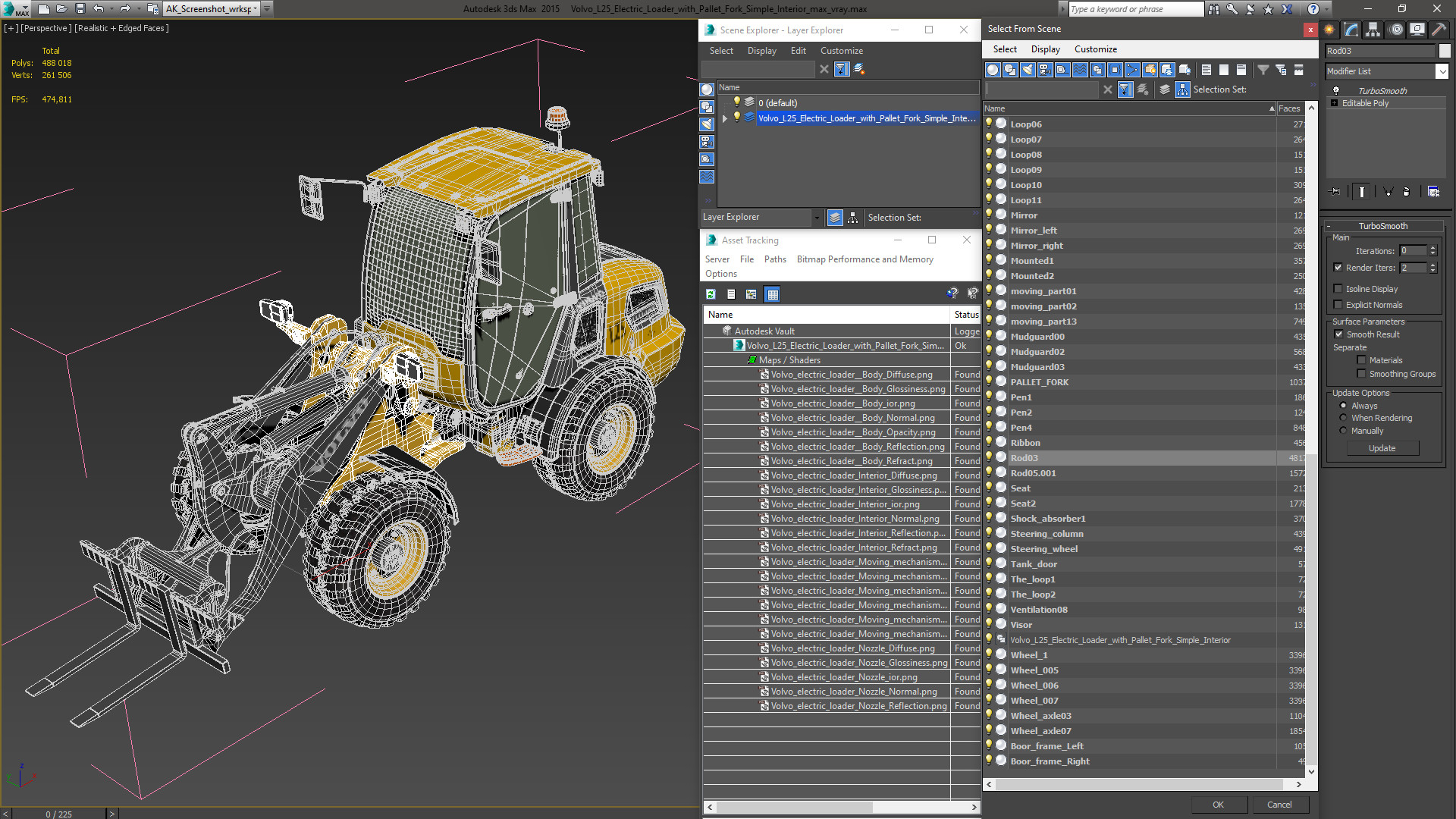Click Pin Stack icon under modifier stack

[x=1335, y=192]
